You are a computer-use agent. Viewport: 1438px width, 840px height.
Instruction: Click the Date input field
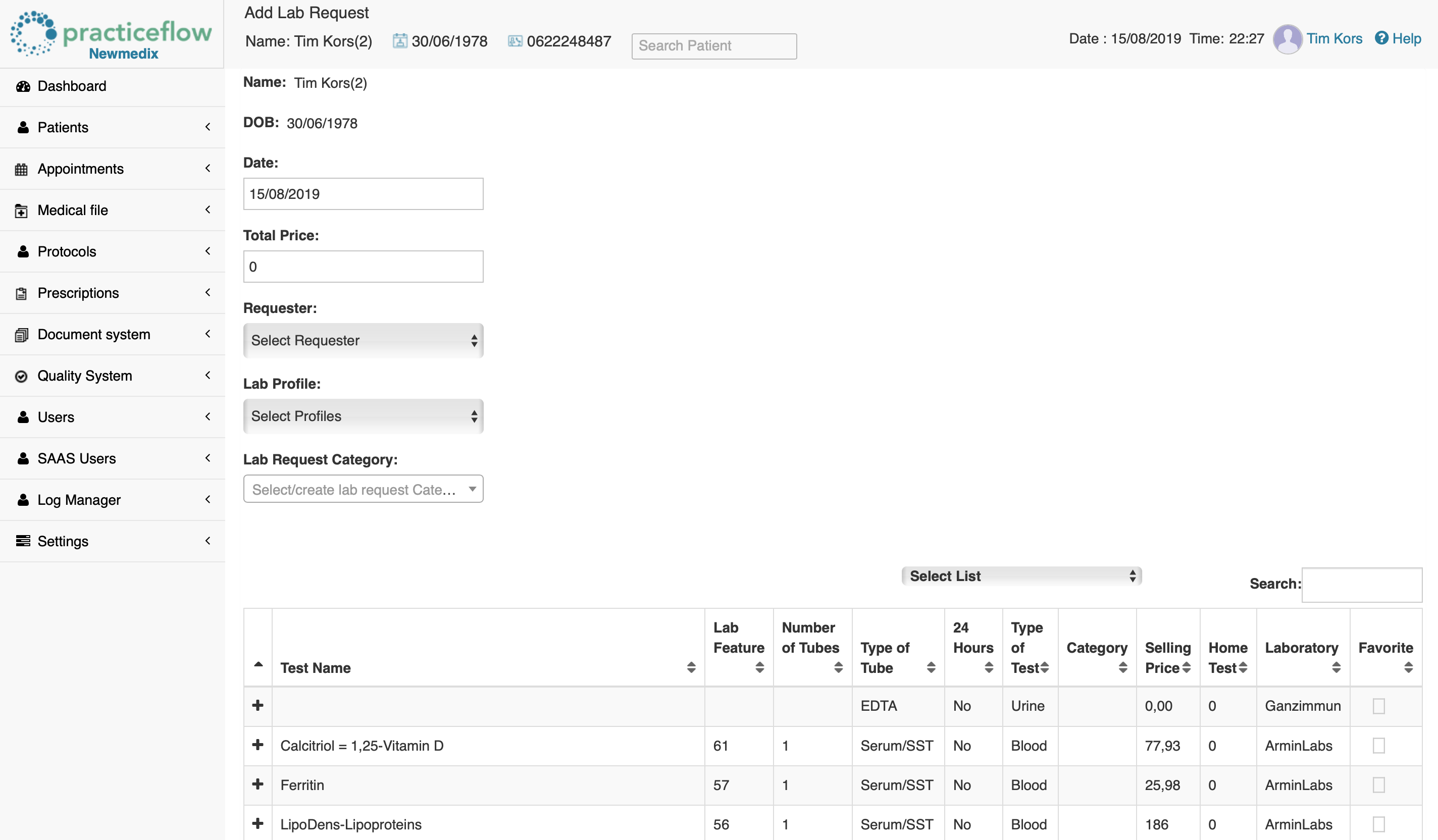363,193
